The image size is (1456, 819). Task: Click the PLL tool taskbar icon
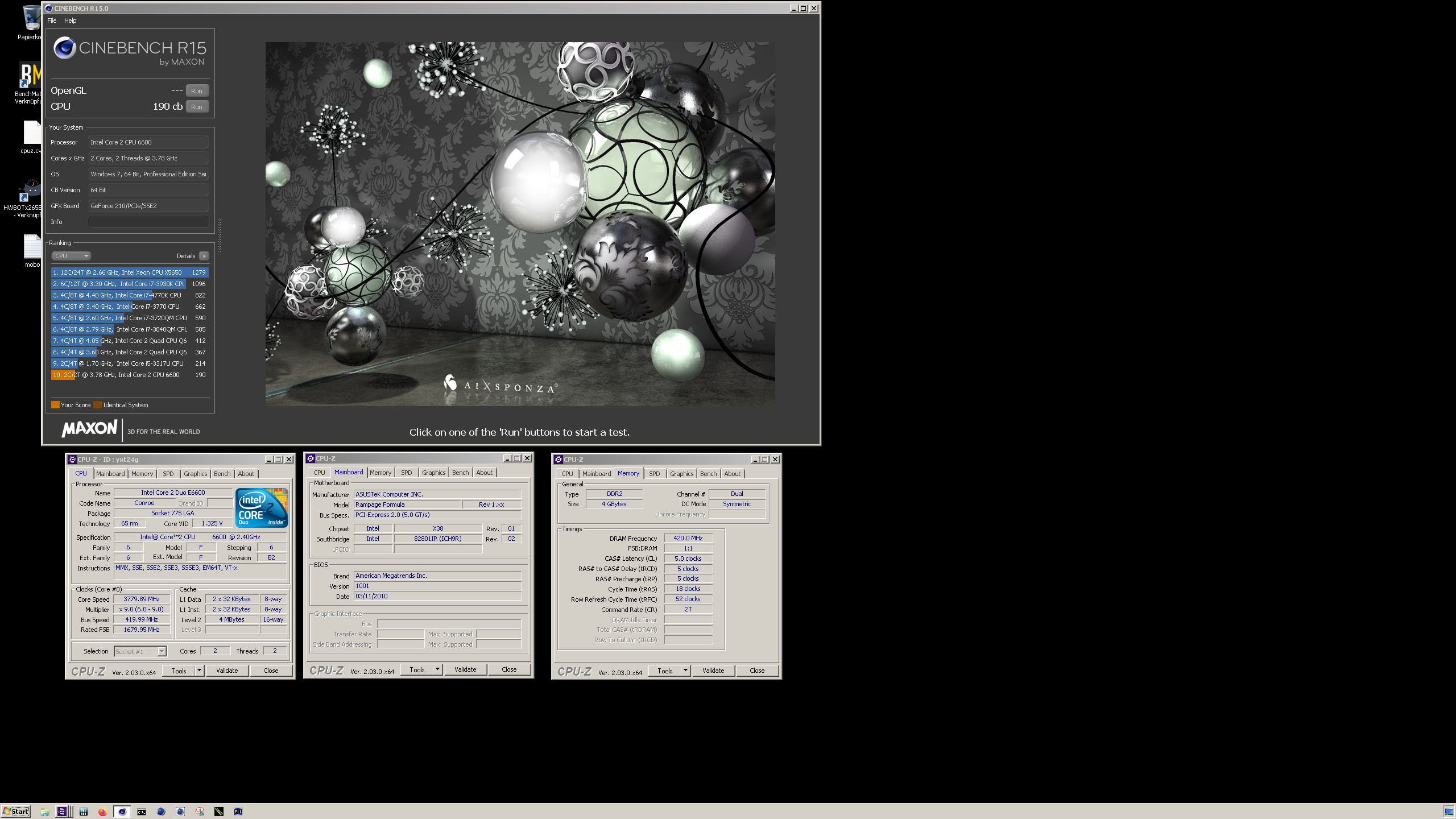(238, 812)
